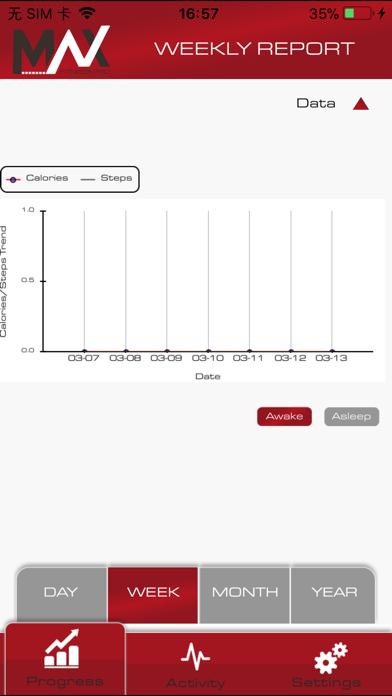Tap the Weekly Report header title

pos(254,49)
